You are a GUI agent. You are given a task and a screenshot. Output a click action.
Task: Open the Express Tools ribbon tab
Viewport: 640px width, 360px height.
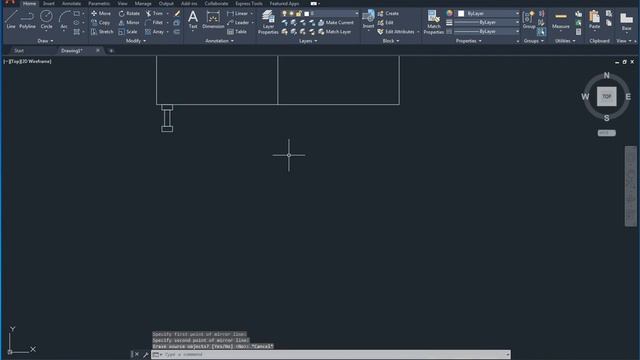[x=249, y=3]
